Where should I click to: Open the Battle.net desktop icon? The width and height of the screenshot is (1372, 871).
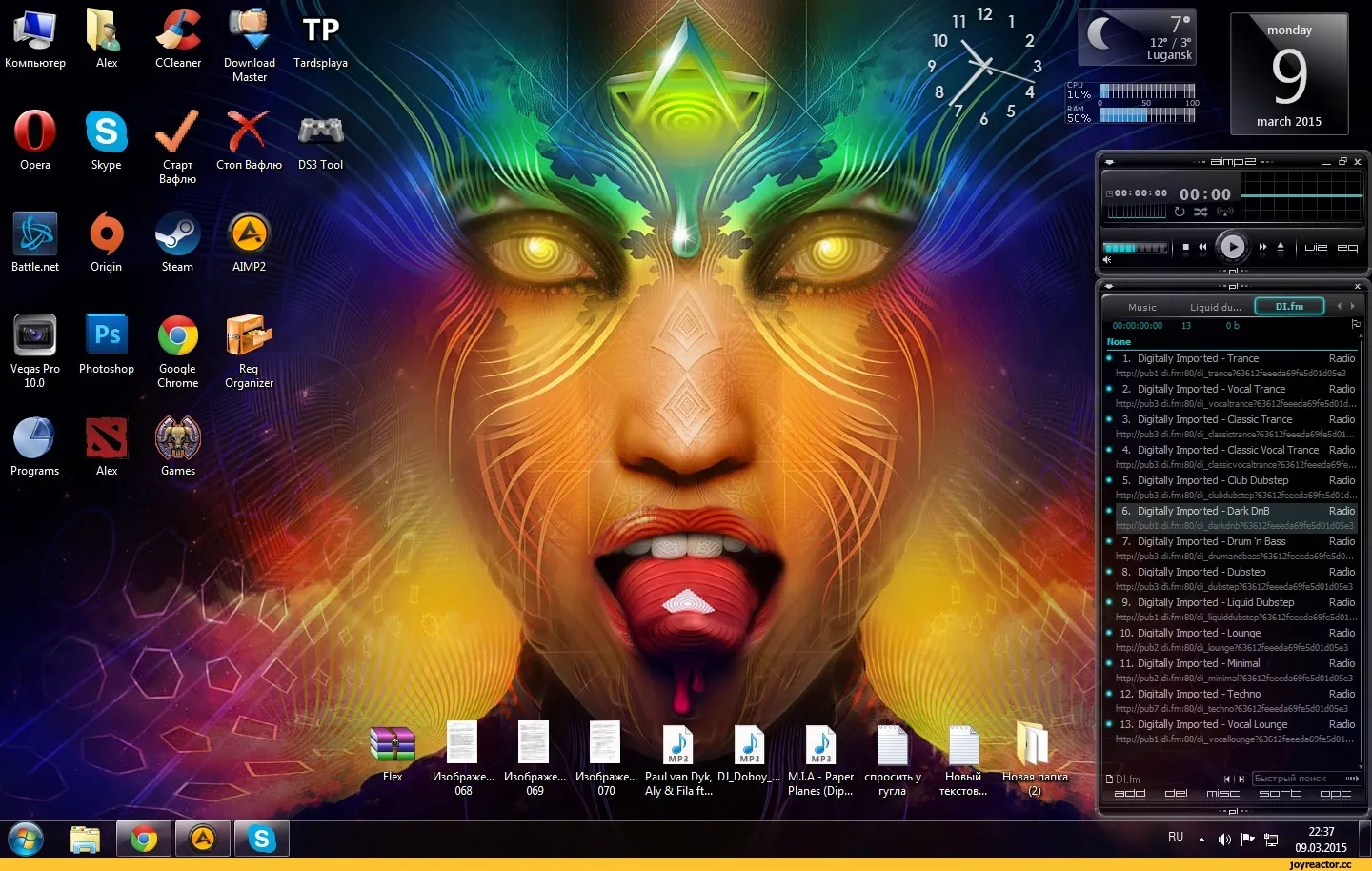point(35,242)
